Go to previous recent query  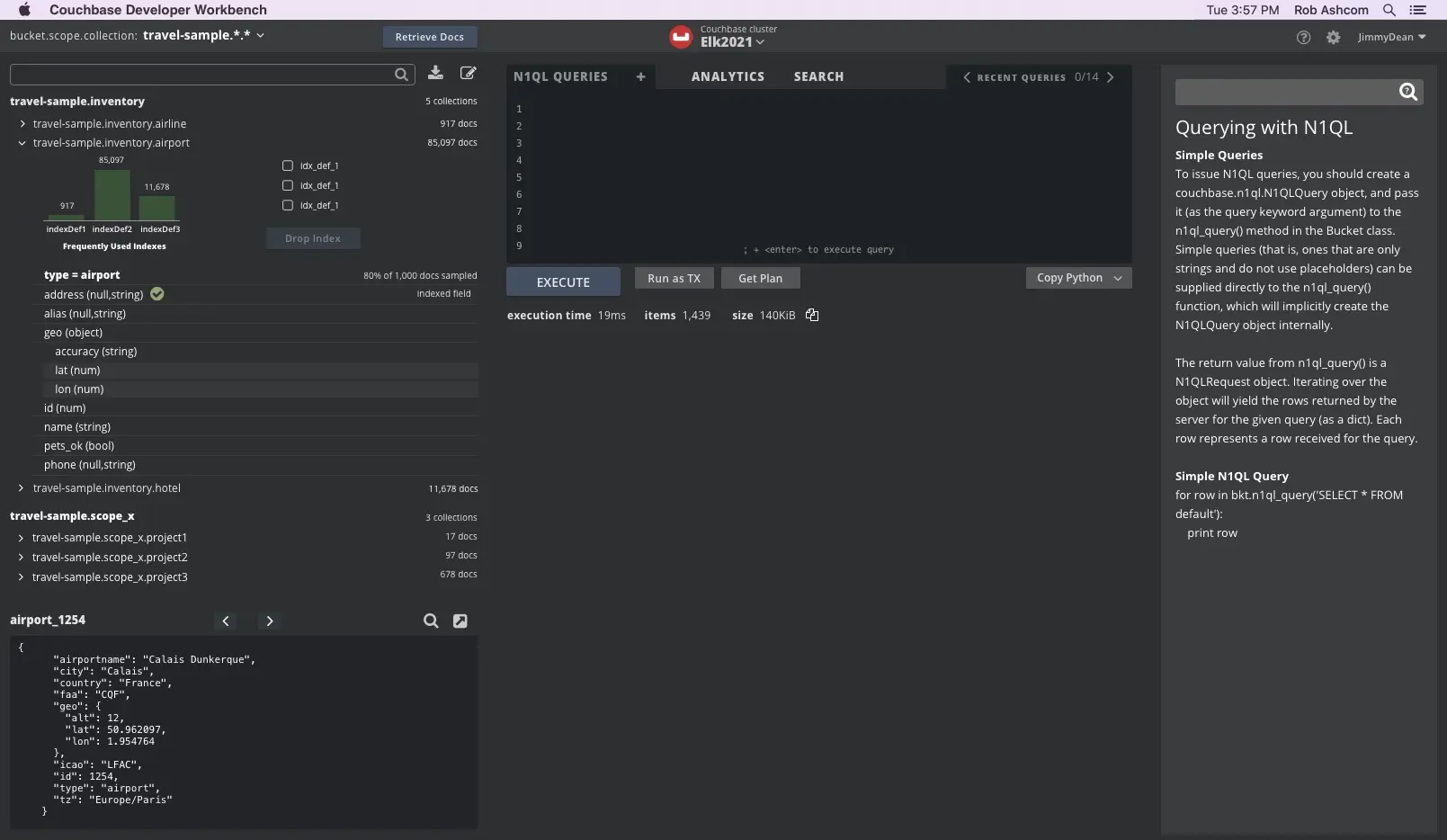click(x=967, y=77)
